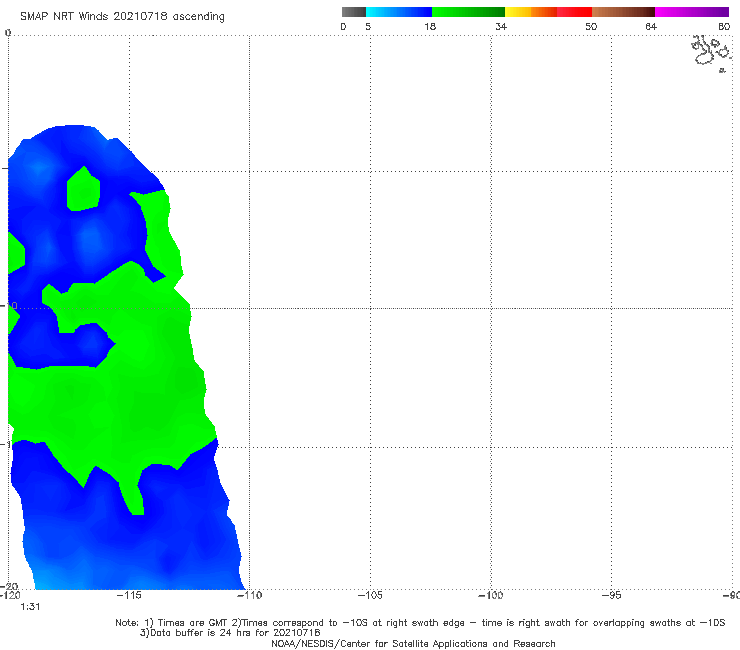Click the longitude label "-100"
740x650 pixels.
[491, 595]
